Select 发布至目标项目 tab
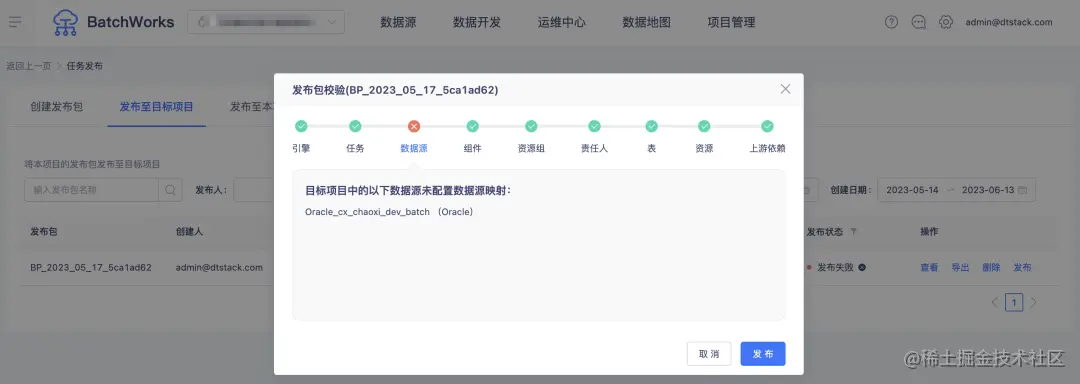This screenshot has height=384, width=1080. 156,107
